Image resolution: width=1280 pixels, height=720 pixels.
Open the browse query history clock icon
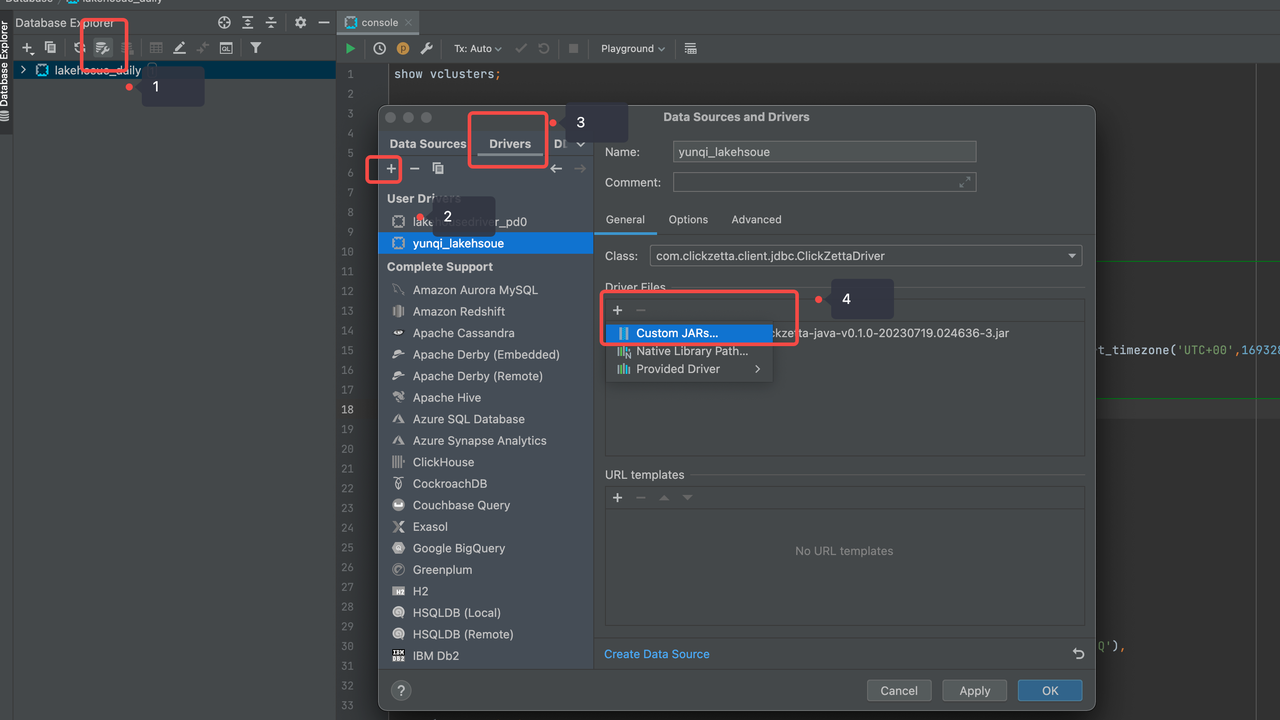pos(380,48)
